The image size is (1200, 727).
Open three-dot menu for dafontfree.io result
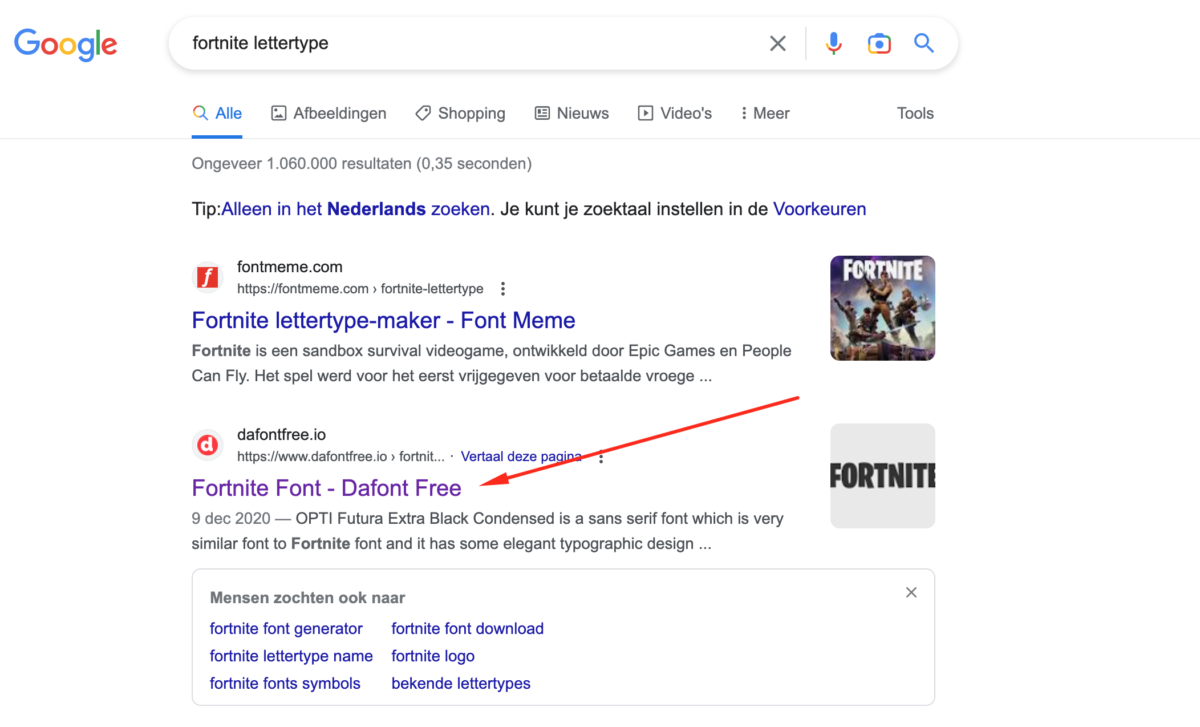tap(601, 457)
